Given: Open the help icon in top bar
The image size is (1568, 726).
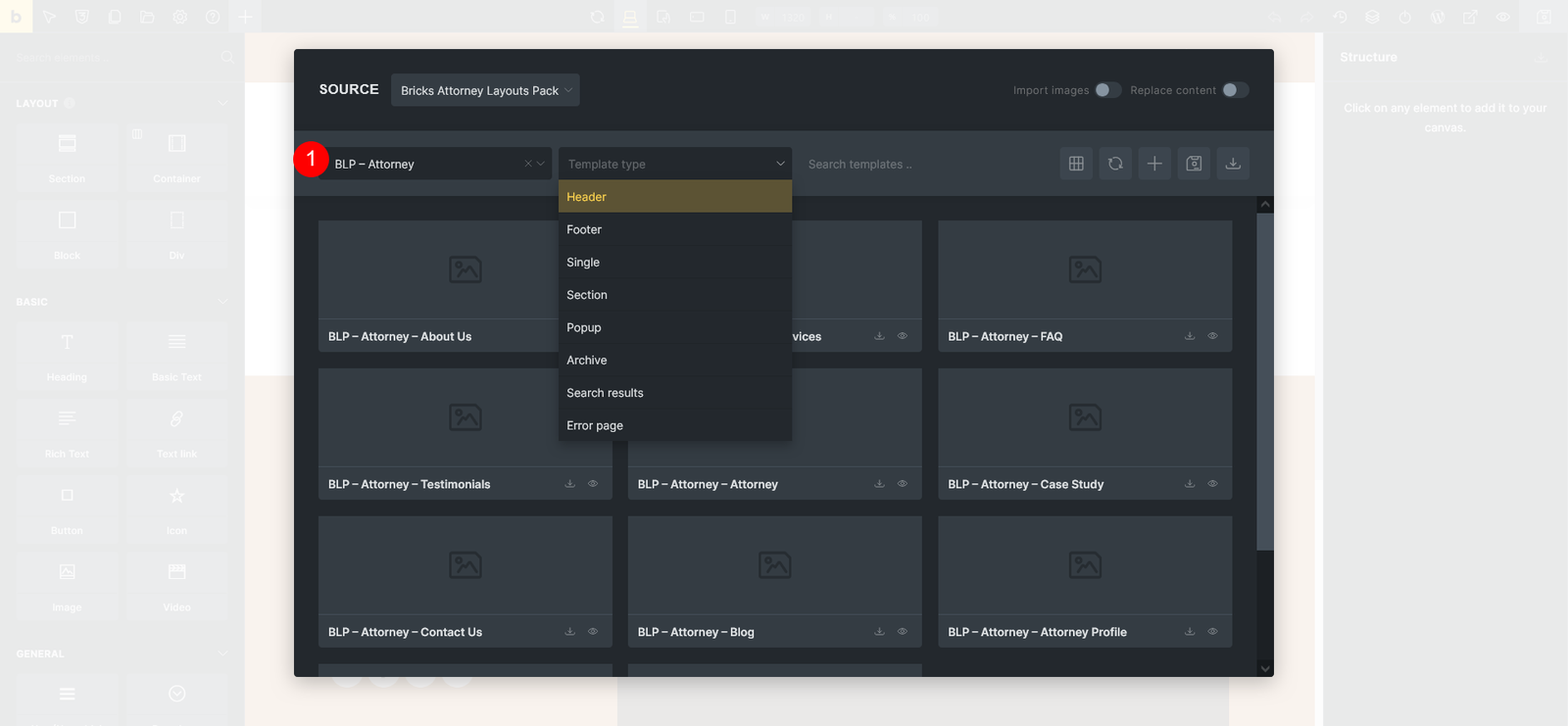Looking at the screenshot, I should coord(213,17).
